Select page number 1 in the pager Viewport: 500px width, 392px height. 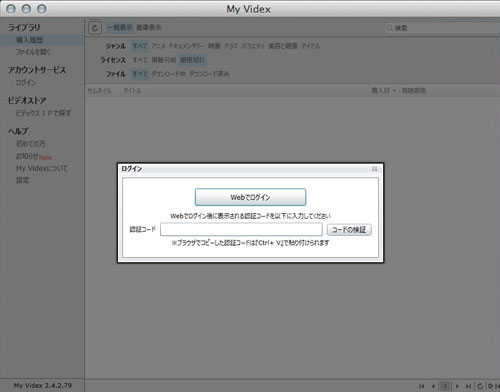(445, 386)
